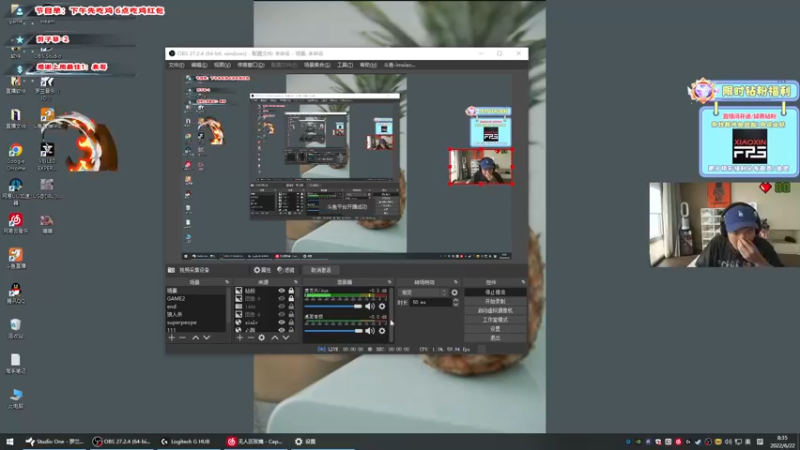Screen dimensions: 800x450
Task: Open the 编辑 (Edit) menu in OBS
Action: click(199, 65)
